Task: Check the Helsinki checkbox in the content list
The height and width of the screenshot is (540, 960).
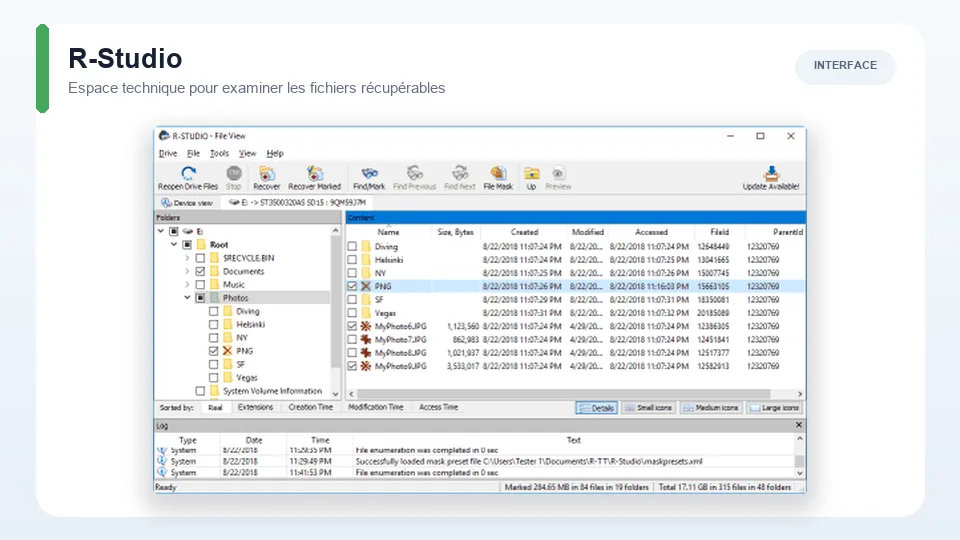Action: click(x=352, y=260)
